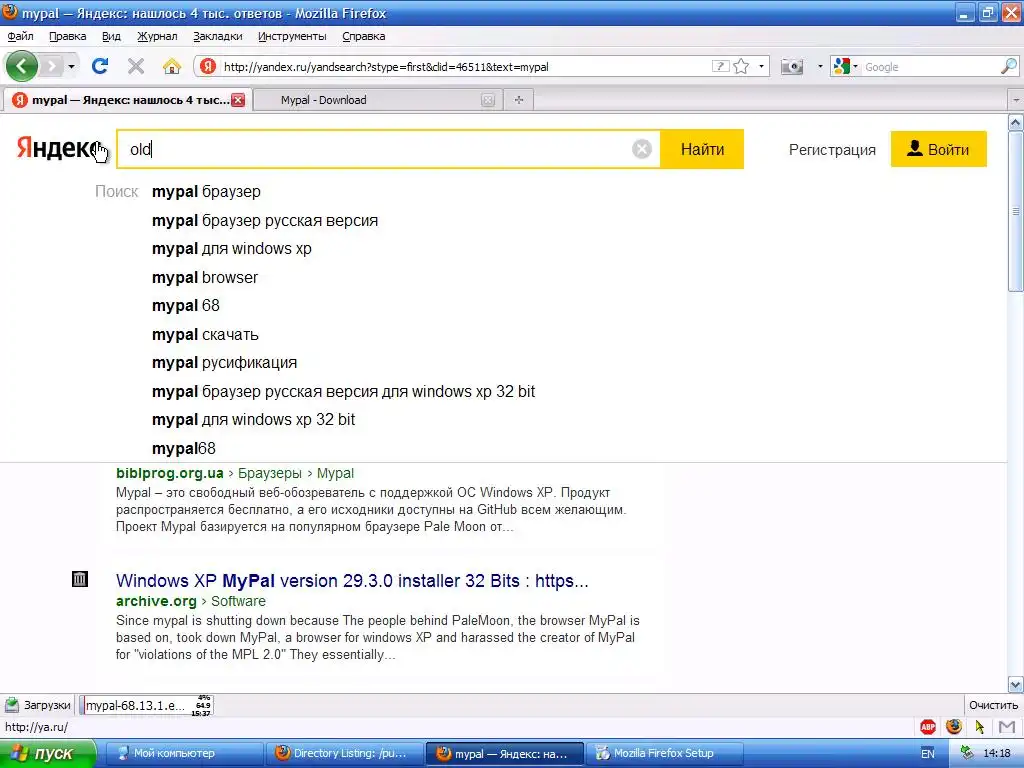This screenshot has height=768, width=1024.
Task: Clear the Yandex search field with the X
Action: point(642,150)
